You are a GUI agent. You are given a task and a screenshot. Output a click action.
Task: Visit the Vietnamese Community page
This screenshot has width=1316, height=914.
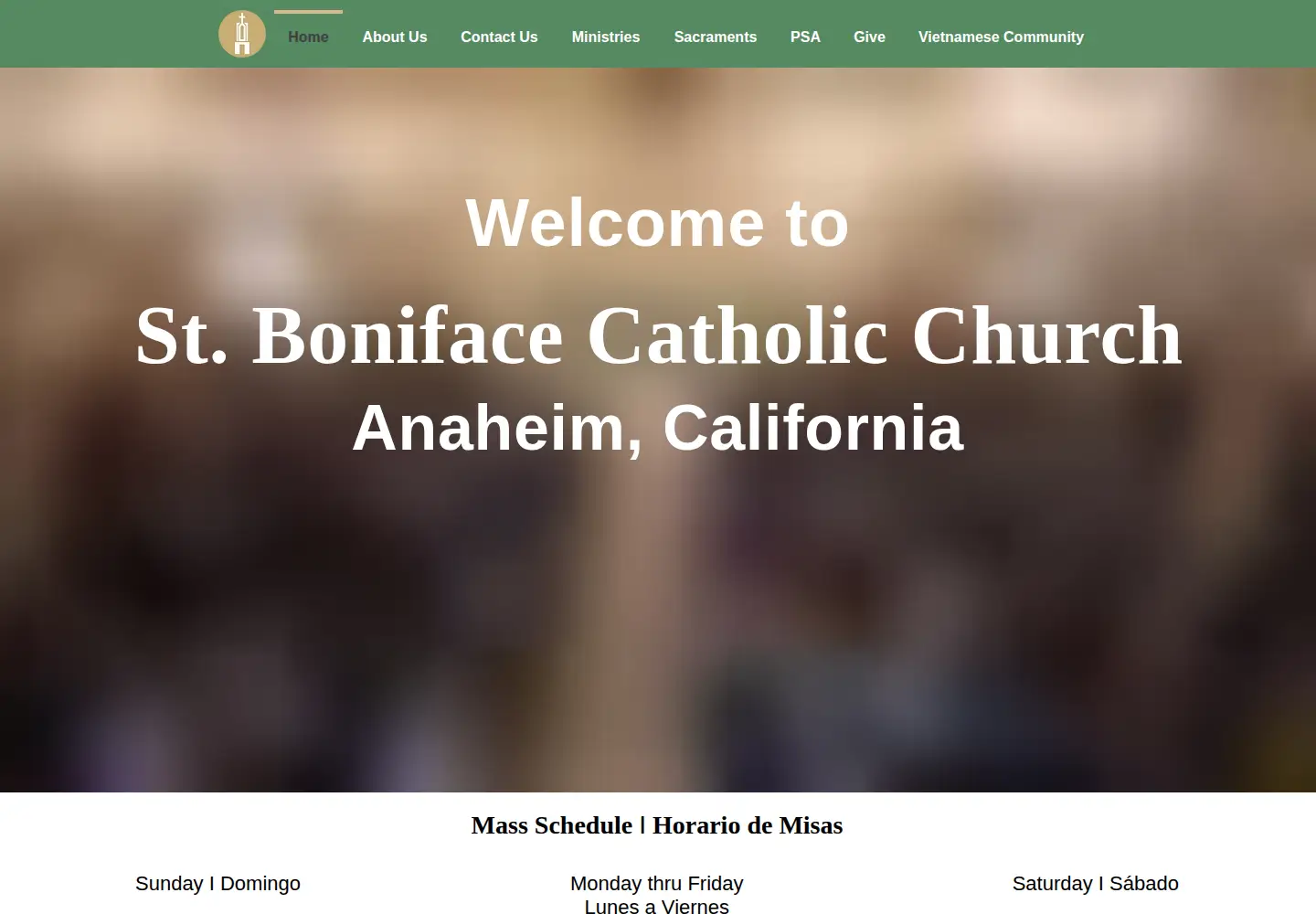coord(1001,37)
